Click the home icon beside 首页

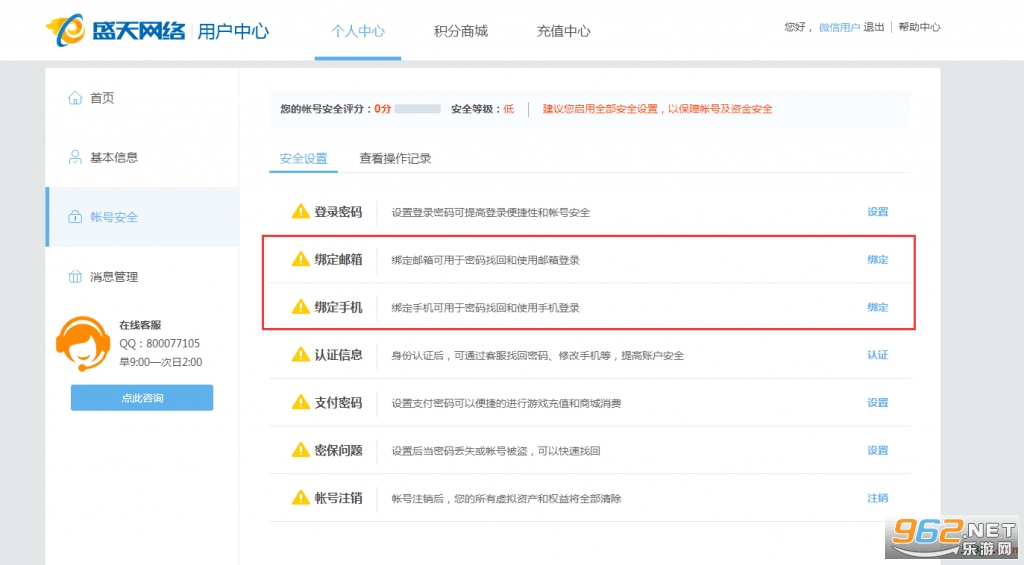75,98
